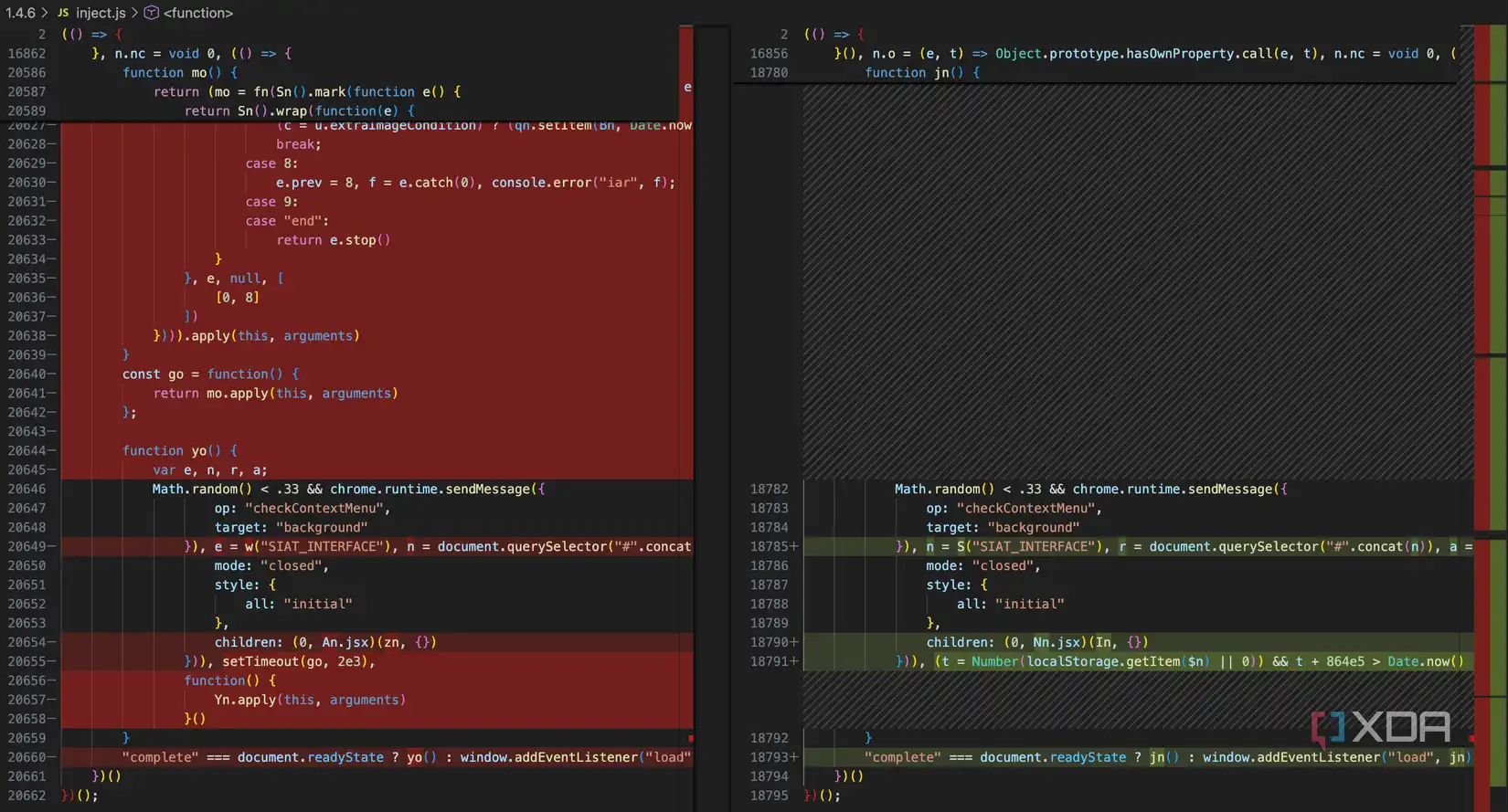Select line number 18782 in right gutter

(x=769, y=490)
